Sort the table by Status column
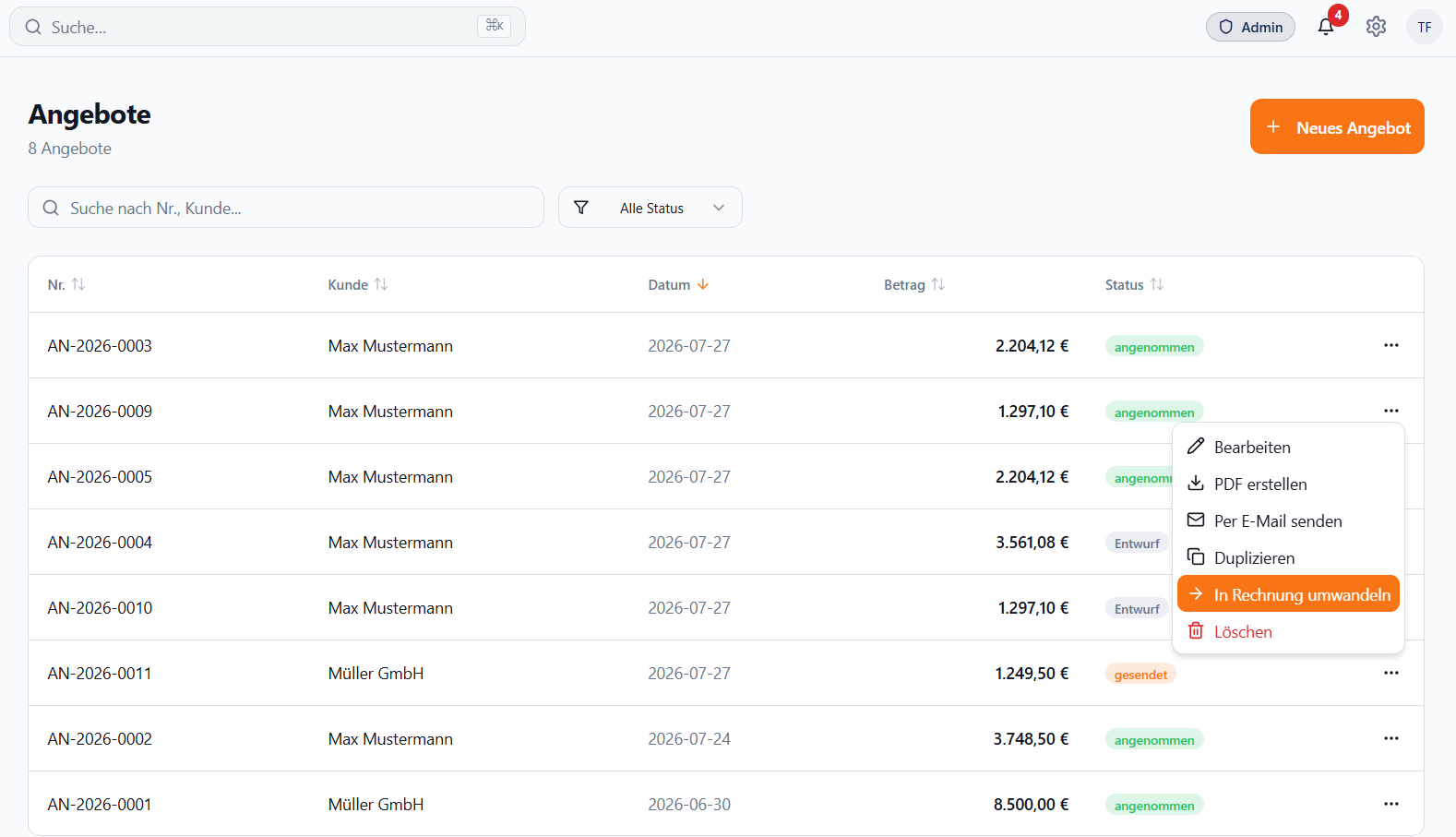Viewport: 1456px width, 837px height. click(1135, 284)
